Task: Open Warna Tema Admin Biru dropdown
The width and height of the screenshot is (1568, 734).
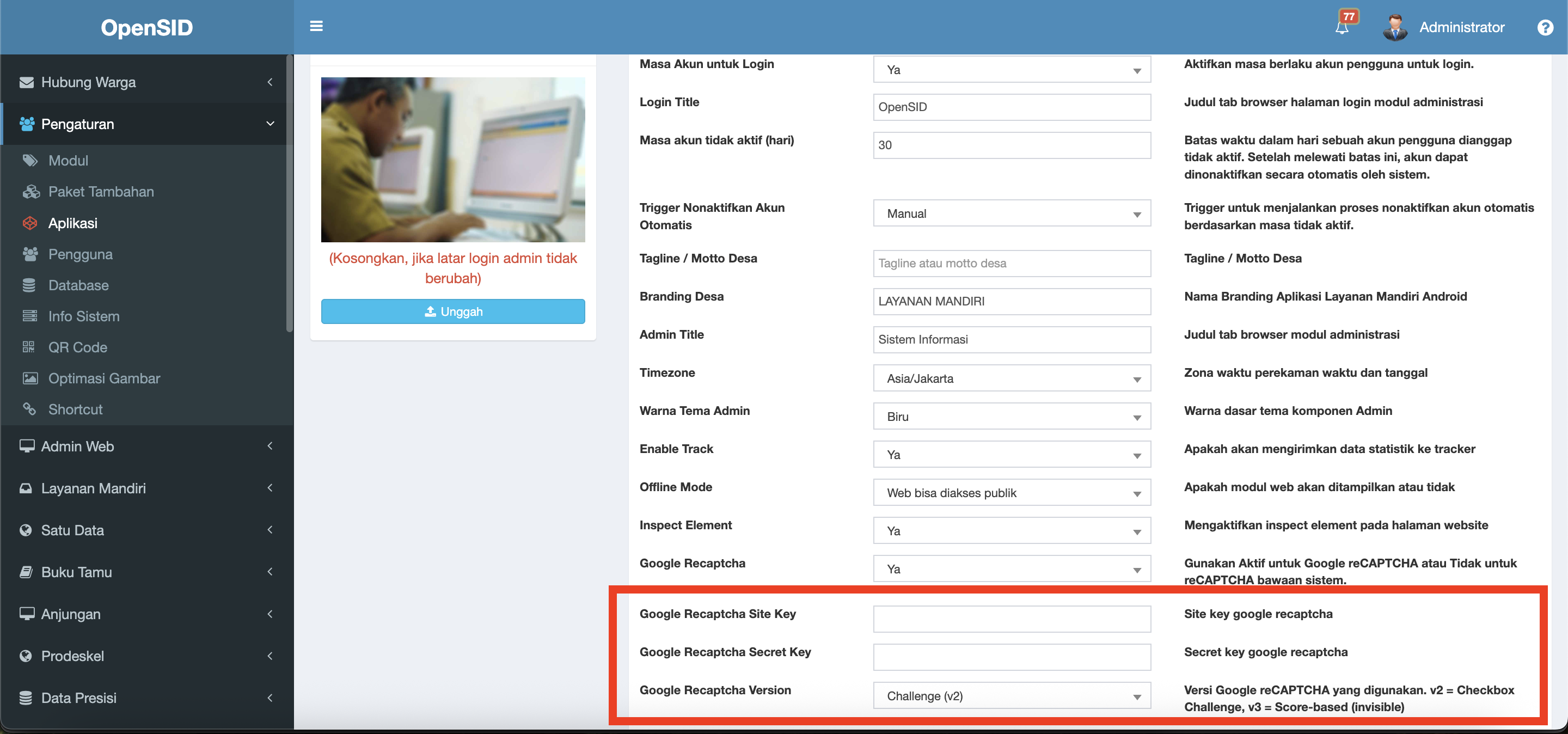Action: (1011, 417)
